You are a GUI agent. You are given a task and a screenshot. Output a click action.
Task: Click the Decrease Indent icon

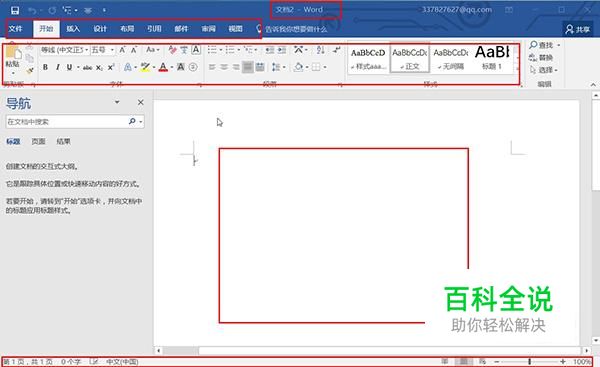click(270, 50)
